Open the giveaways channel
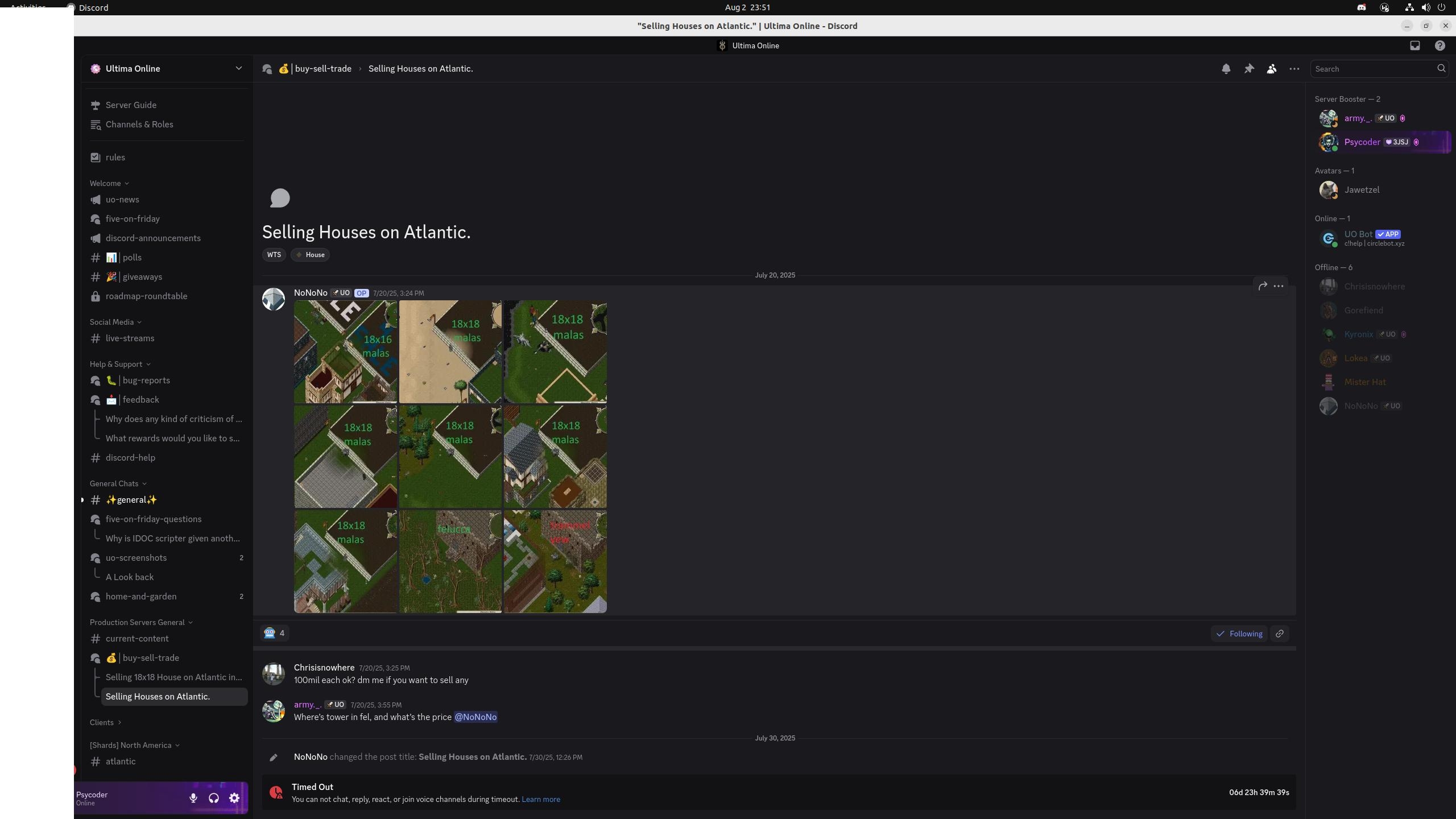The height and width of the screenshot is (819, 1456). pyautogui.click(x=166, y=277)
